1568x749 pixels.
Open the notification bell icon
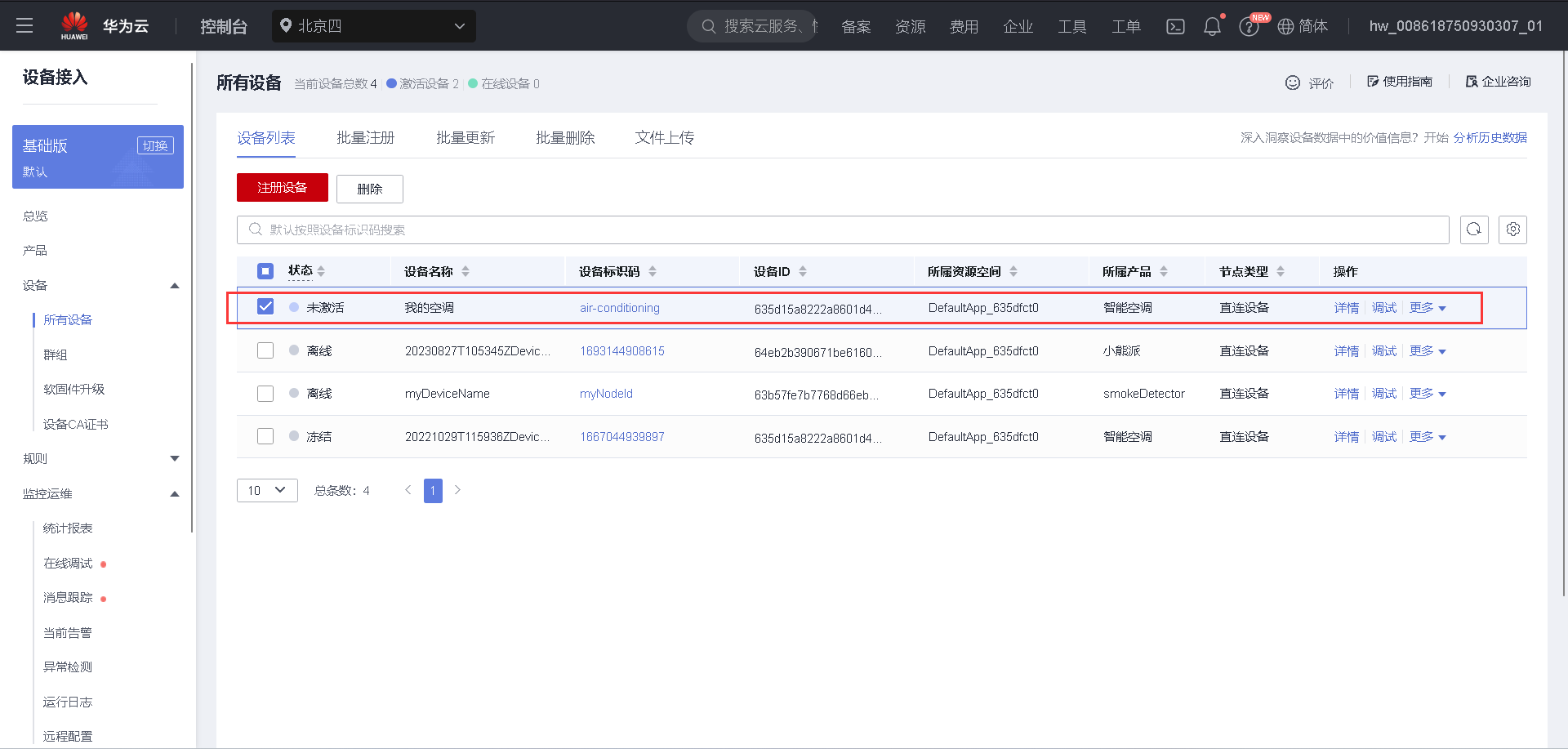click(1212, 25)
